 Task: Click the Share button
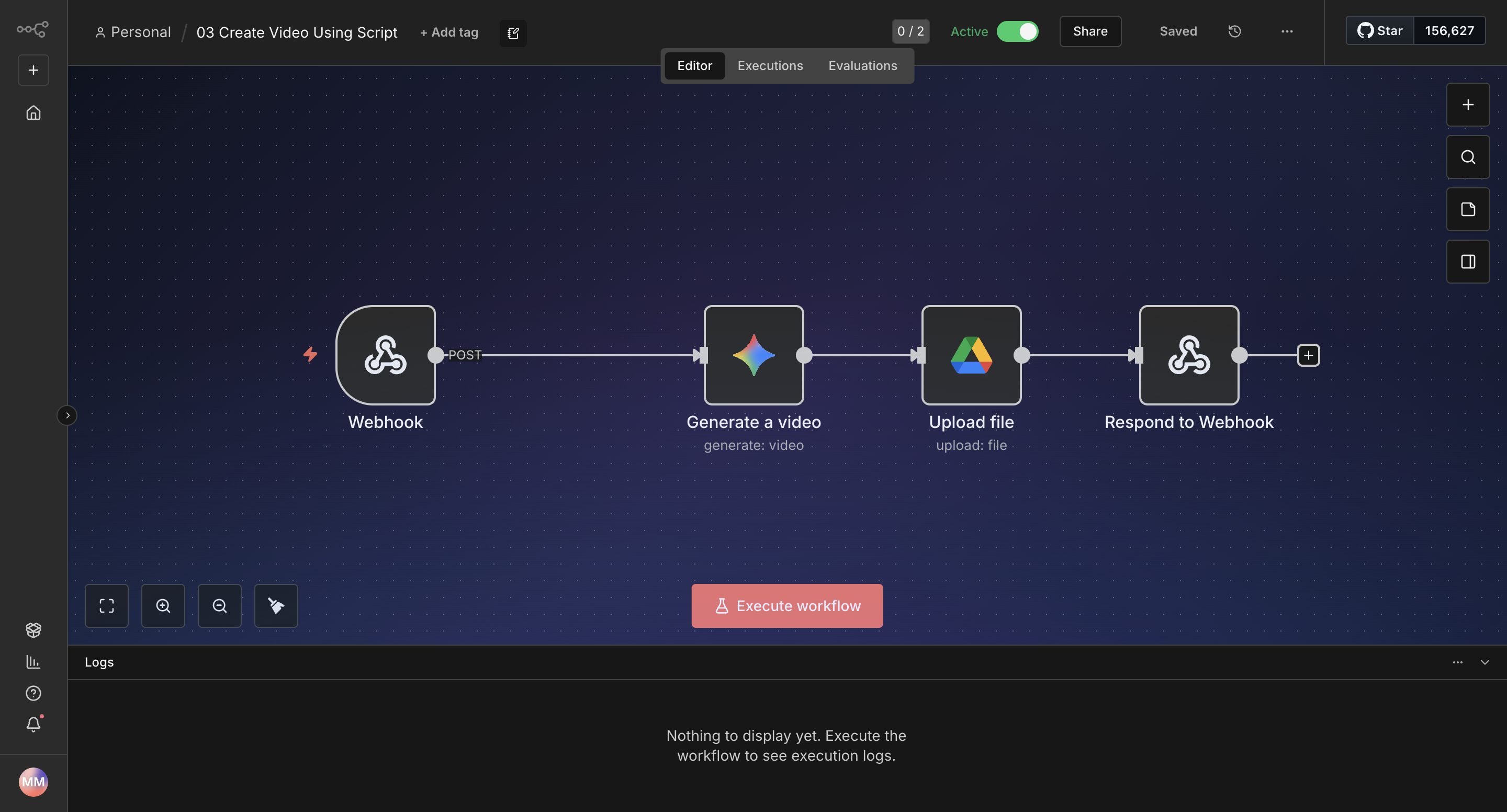pyautogui.click(x=1090, y=31)
